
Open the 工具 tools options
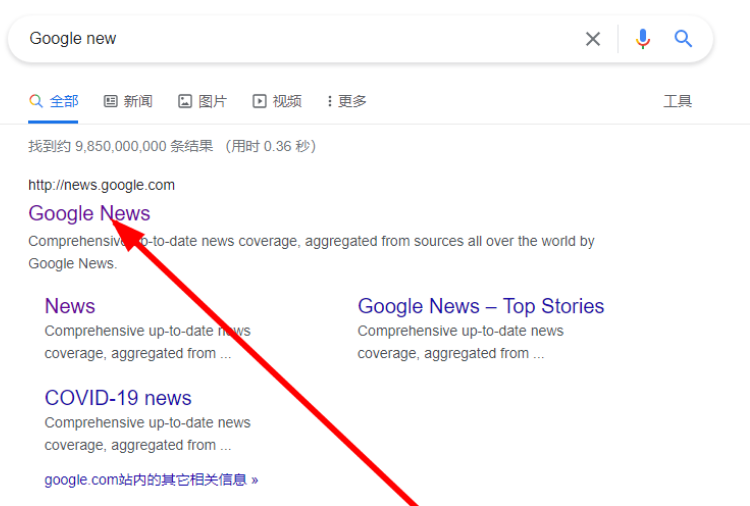click(x=677, y=101)
